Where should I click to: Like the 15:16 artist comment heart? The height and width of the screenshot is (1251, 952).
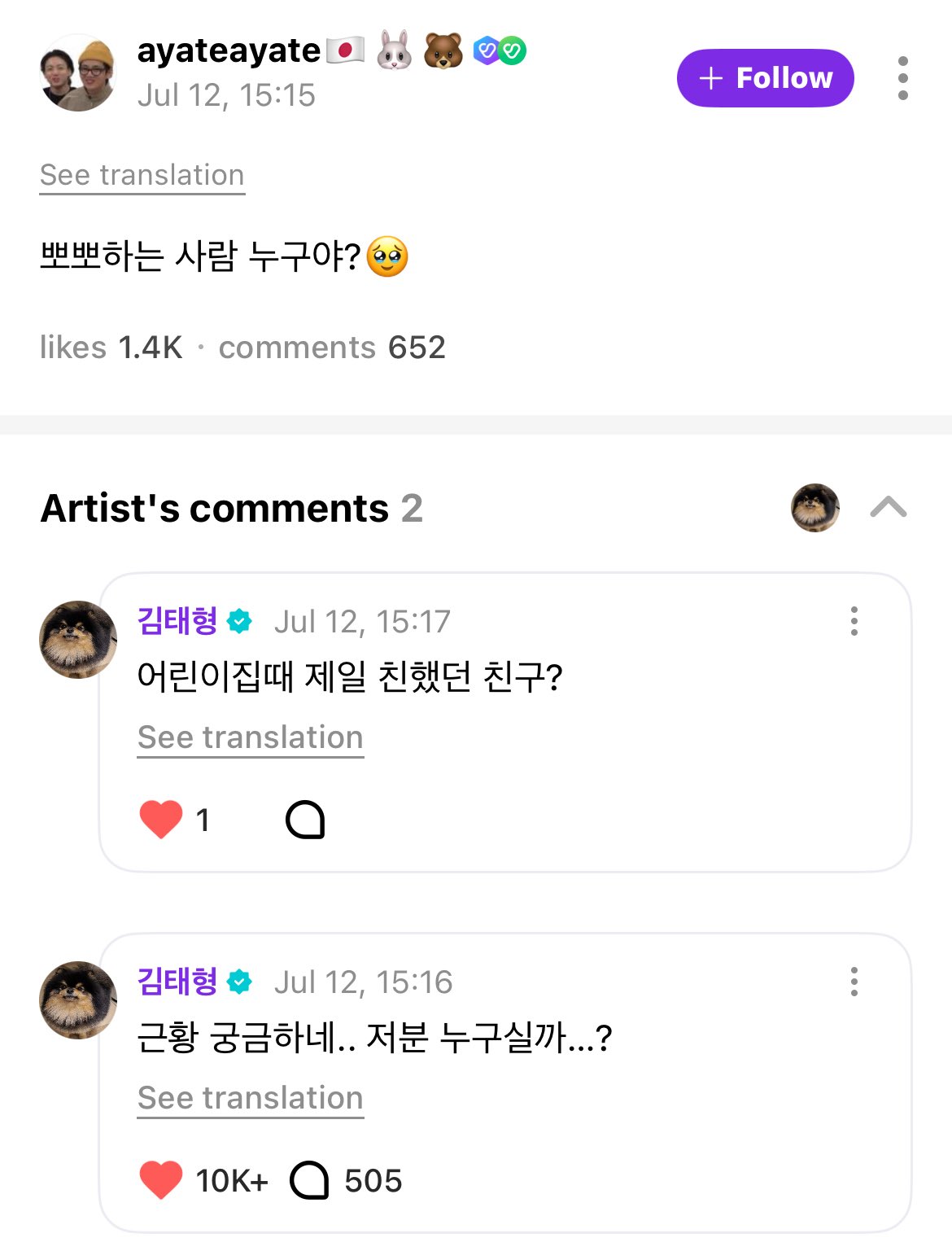coord(161,1180)
